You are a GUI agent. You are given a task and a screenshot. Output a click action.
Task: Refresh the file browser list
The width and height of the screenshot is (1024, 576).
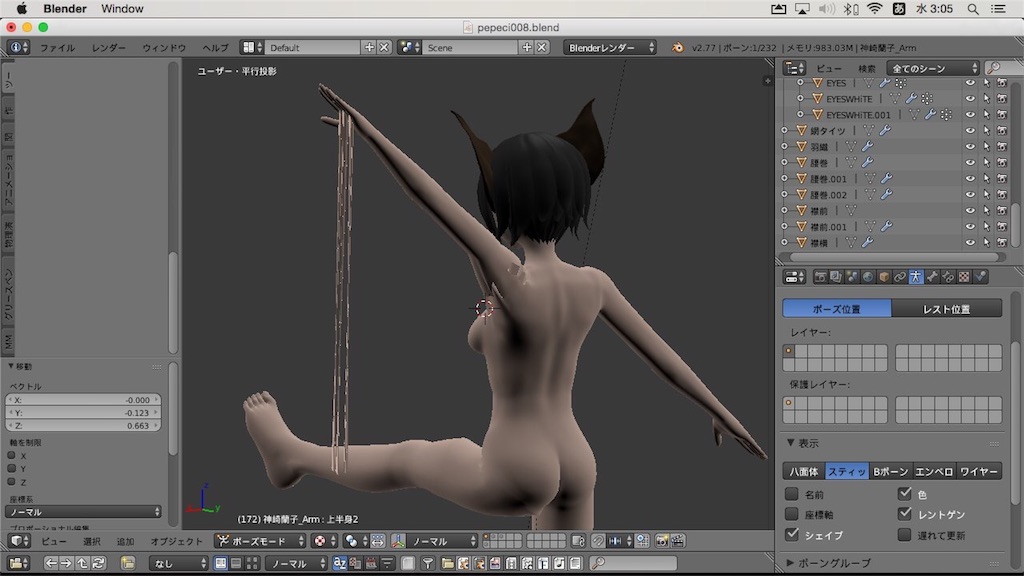point(99,563)
